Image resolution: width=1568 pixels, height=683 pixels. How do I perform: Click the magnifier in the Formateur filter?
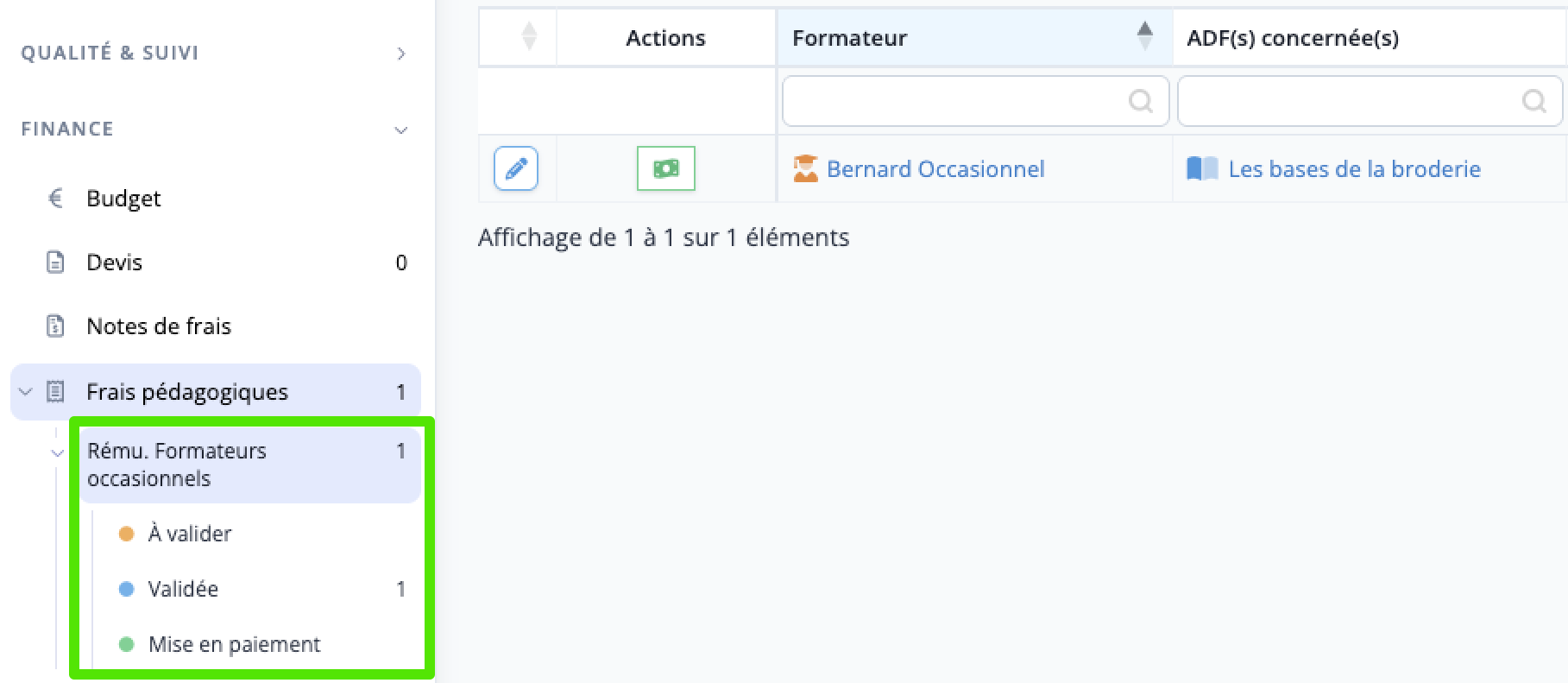(1141, 101)
